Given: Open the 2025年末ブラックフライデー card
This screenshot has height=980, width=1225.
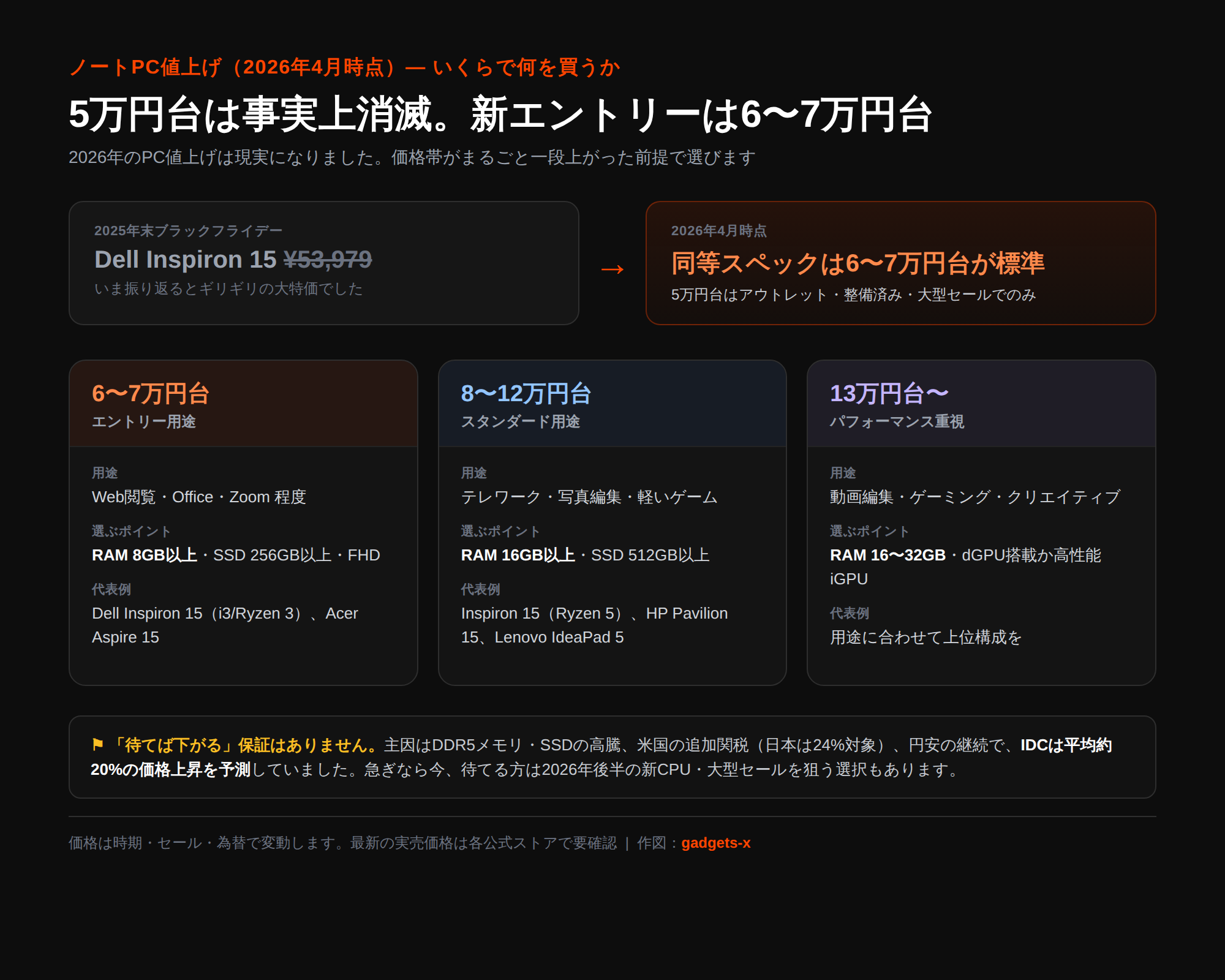Looking at the screenshot, I should (x=324, y=263).
